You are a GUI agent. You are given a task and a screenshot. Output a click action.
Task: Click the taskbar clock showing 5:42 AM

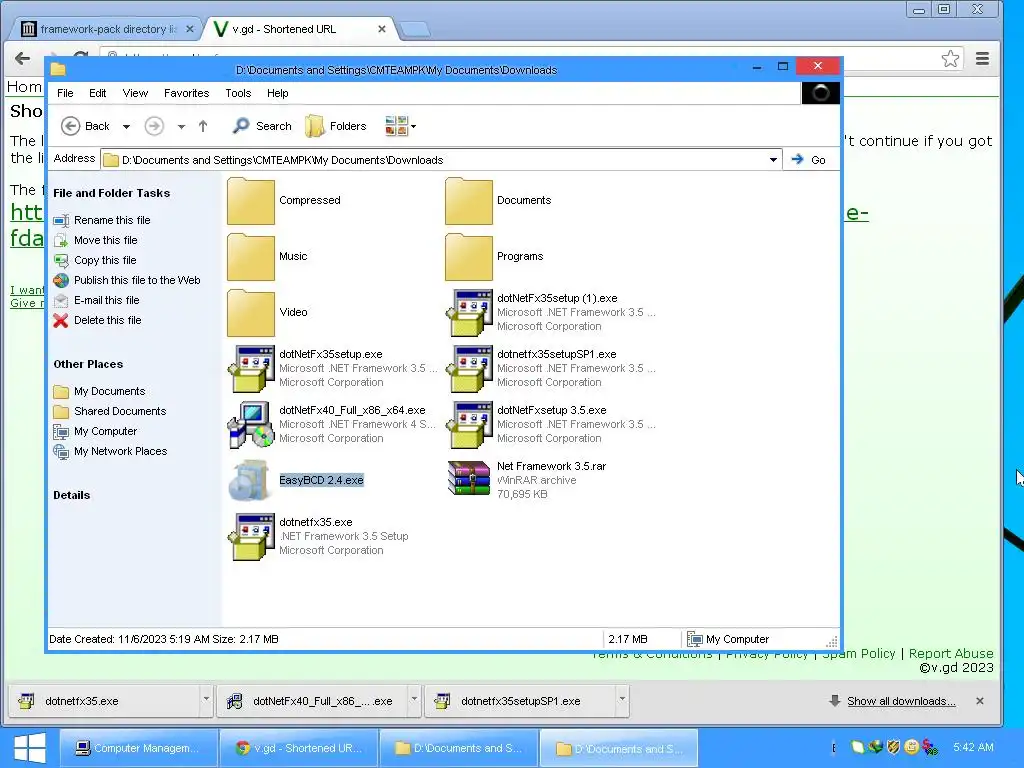tap(973, 747)
